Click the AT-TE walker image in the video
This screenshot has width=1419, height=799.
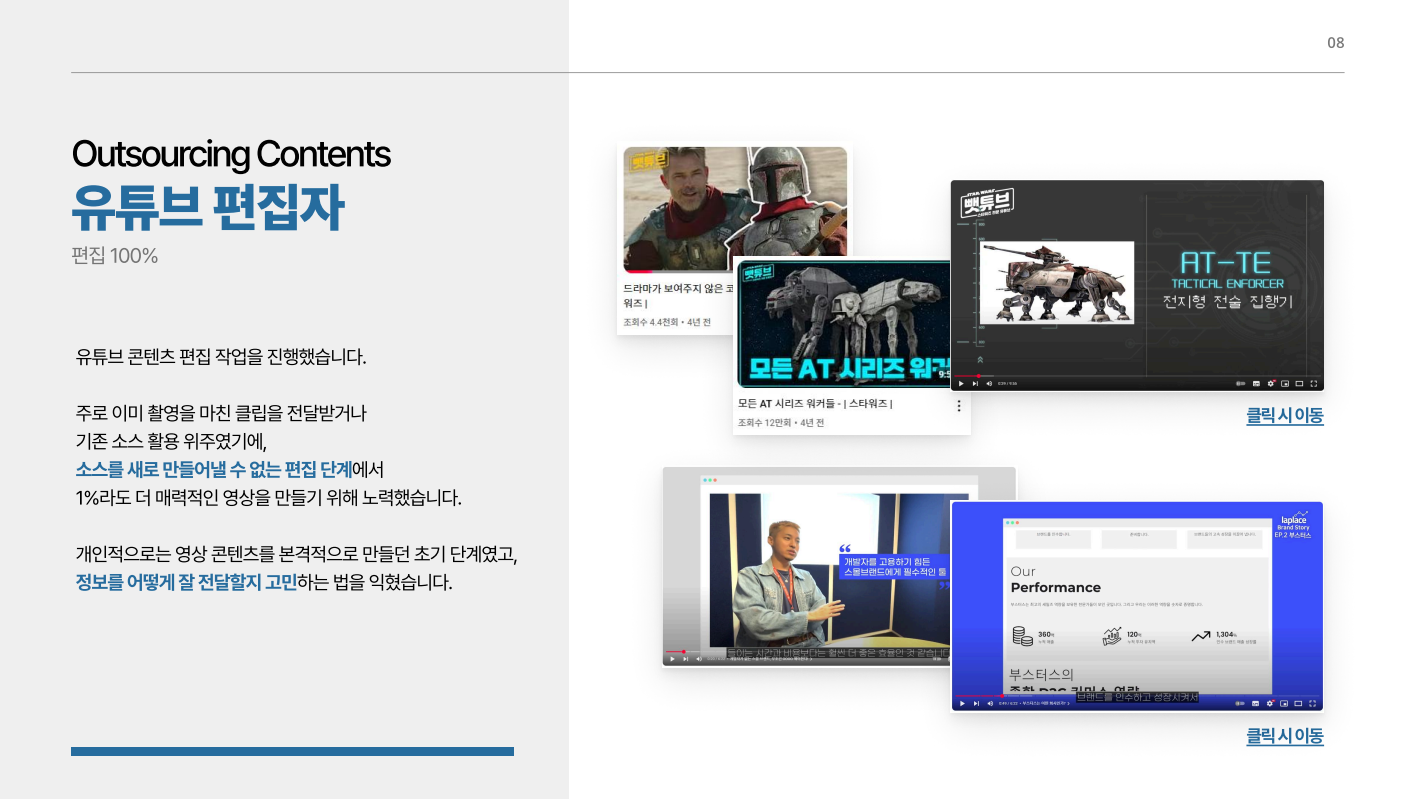tap(1057, 283)
